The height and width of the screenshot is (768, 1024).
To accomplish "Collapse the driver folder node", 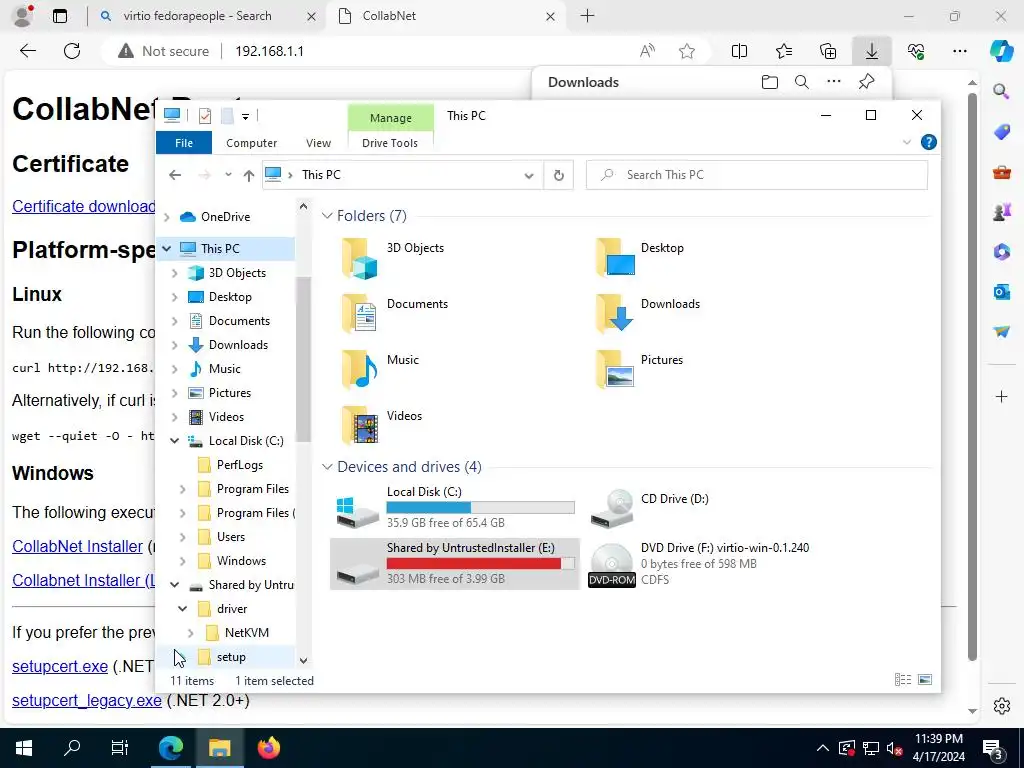I will coord(182,609).
